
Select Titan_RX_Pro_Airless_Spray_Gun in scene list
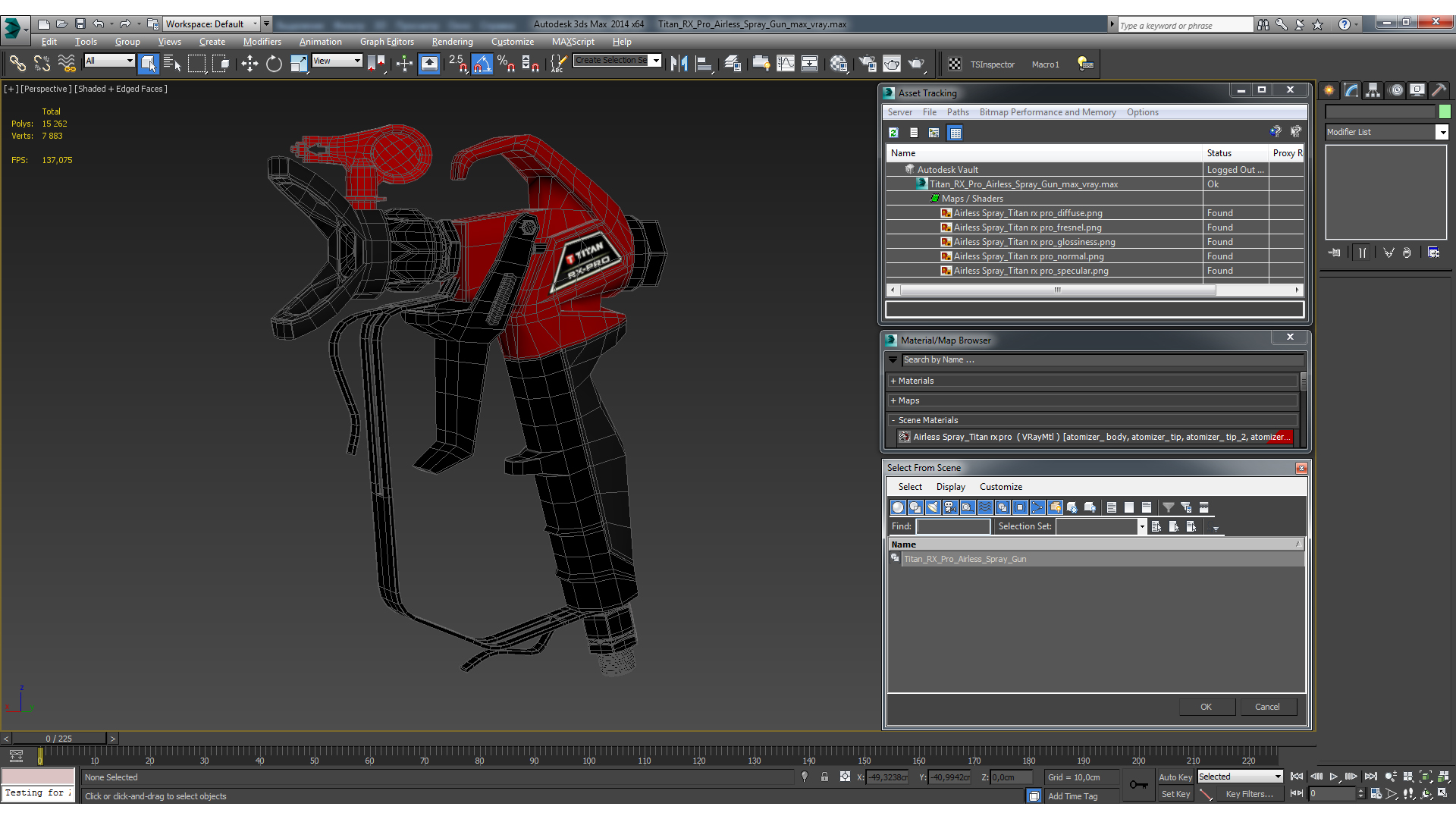(x=965, y=559)
